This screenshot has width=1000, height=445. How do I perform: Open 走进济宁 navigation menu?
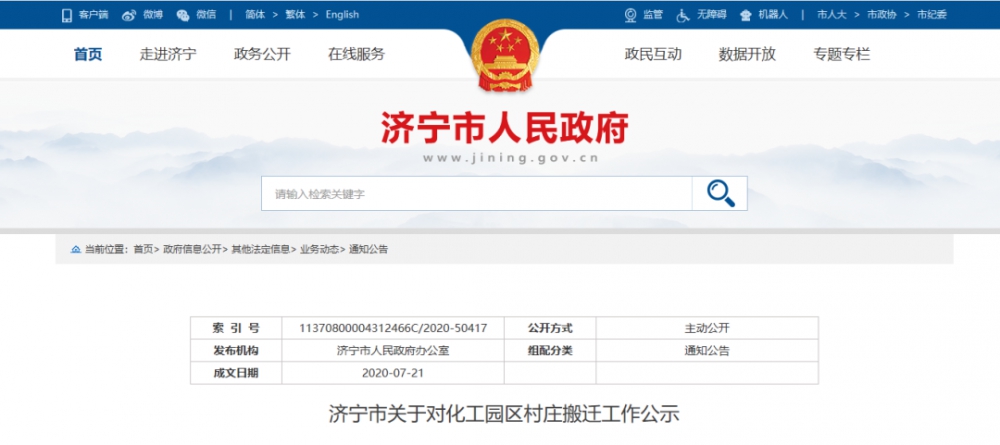point(168,55)
